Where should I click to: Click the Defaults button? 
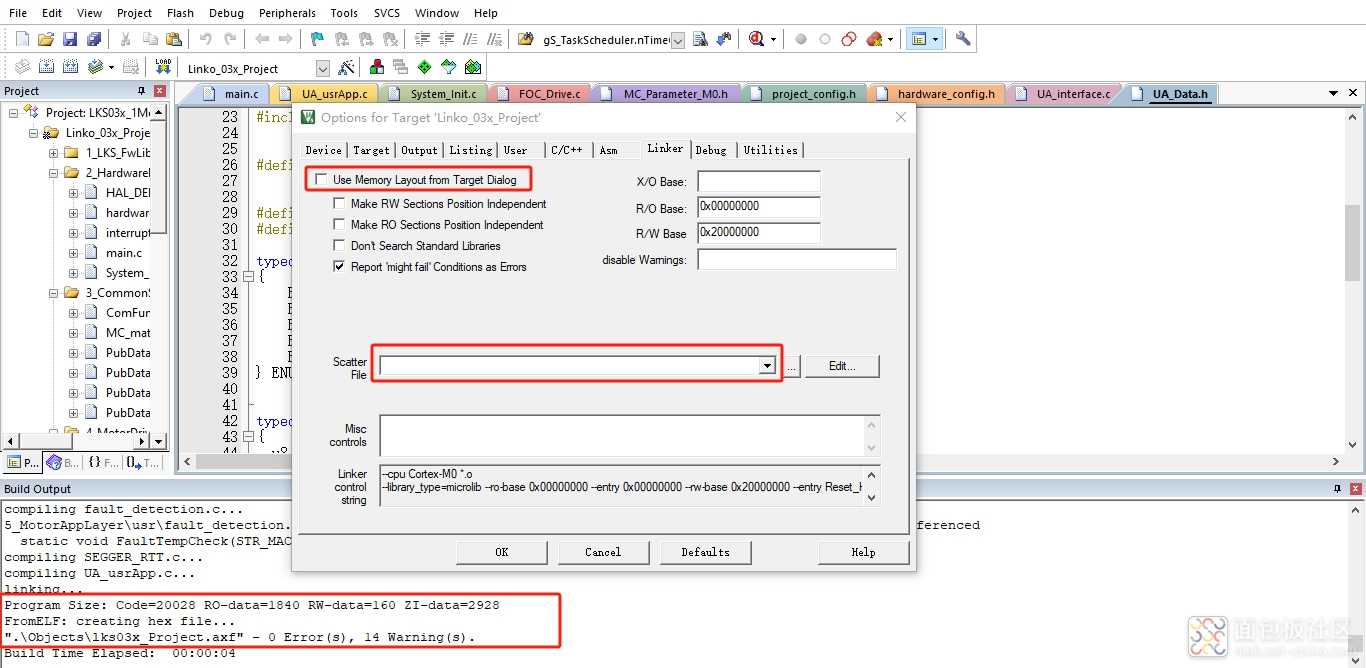coord(706,552)
